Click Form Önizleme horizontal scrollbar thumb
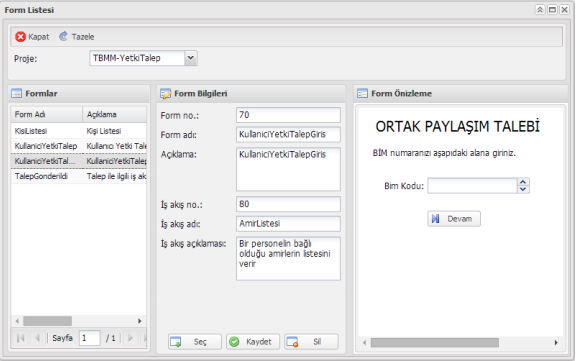 click(435, 343)
